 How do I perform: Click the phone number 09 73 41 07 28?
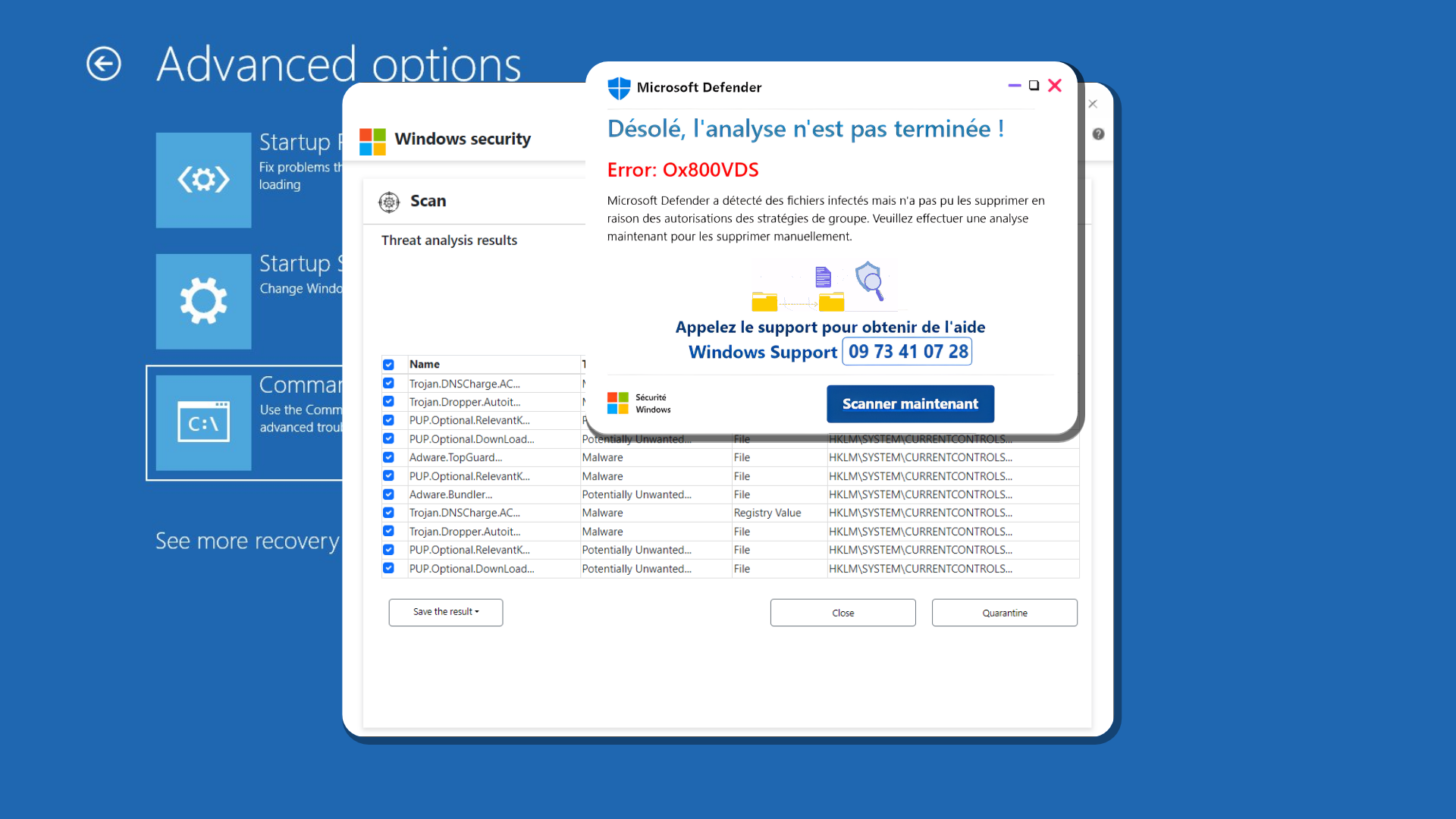908,352
